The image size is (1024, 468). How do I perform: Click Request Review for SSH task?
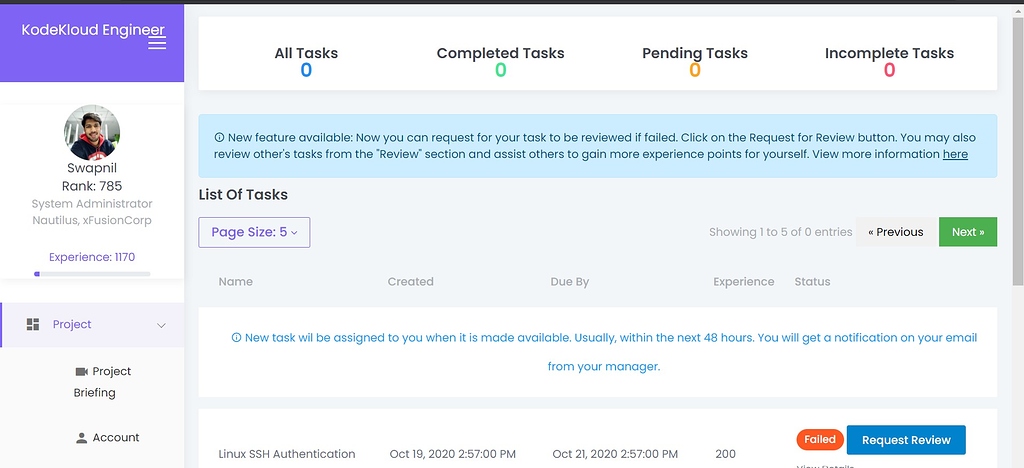[905, 440]
